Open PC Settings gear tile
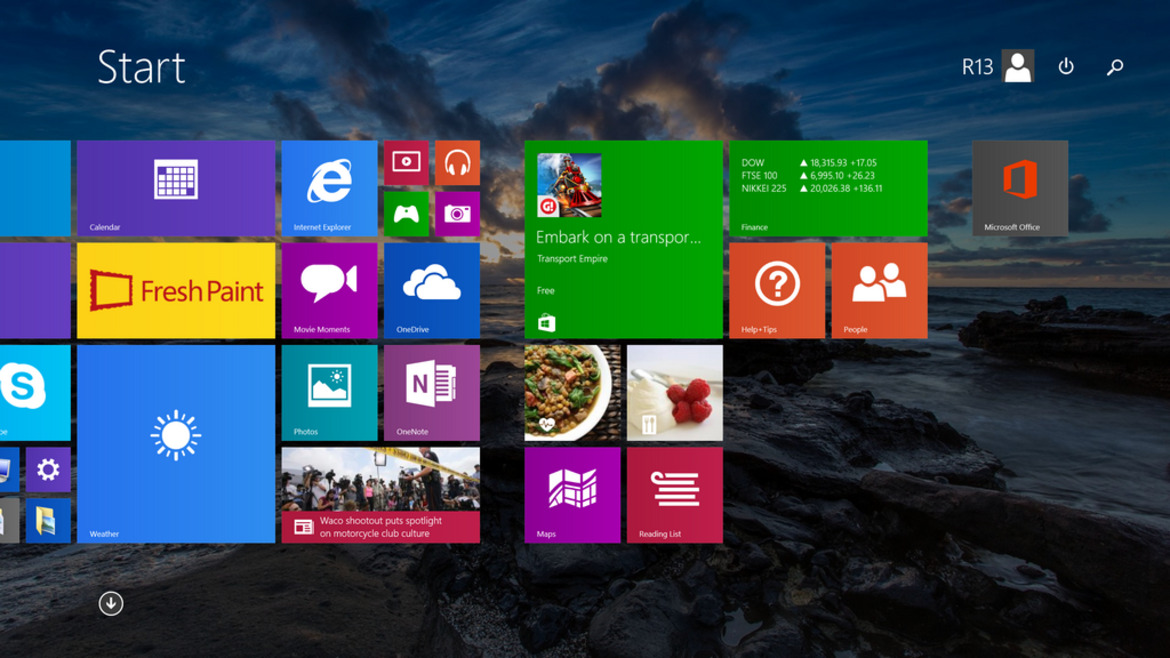 [49, 469]
